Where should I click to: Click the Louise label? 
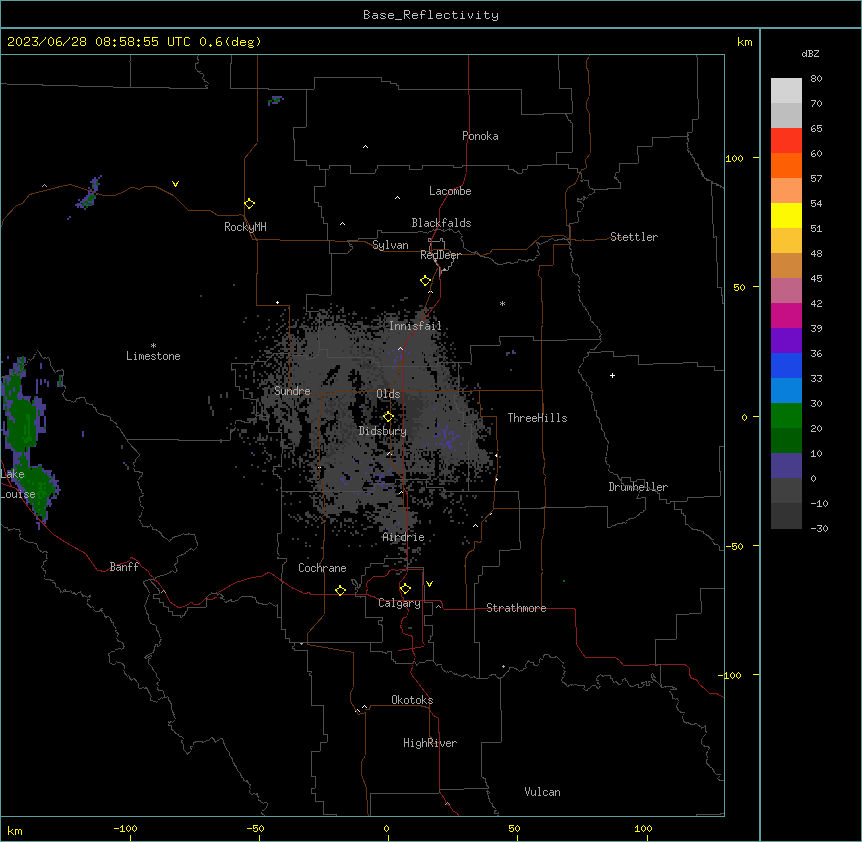18,494
